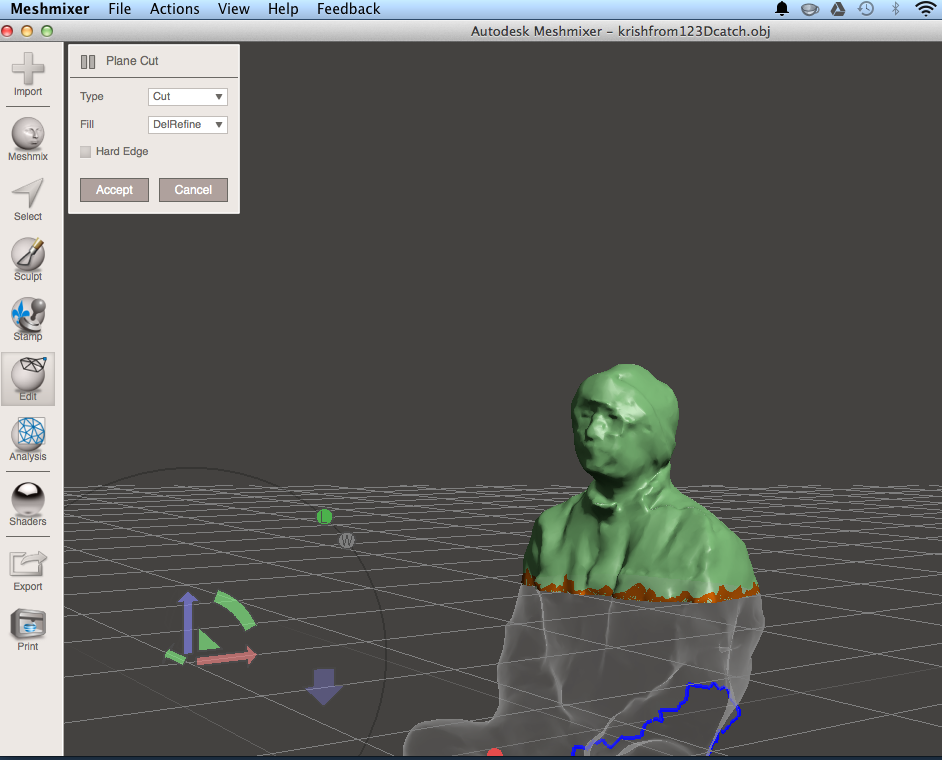Open the Actions menu

click(x=174, y=9)
